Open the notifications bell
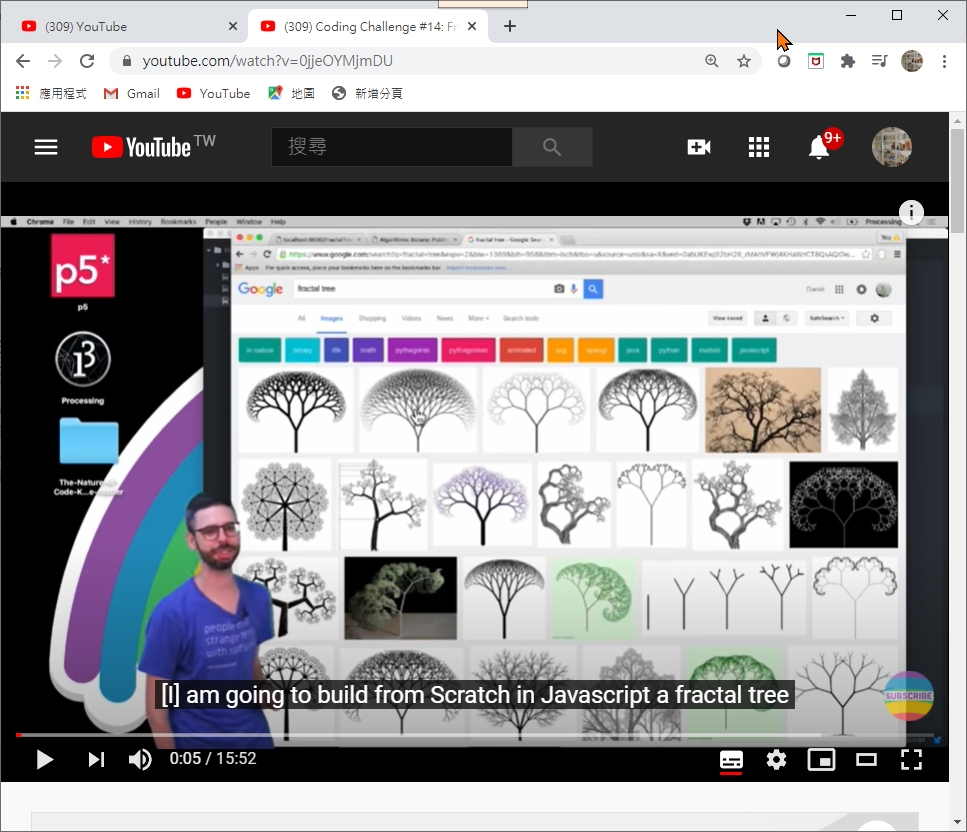The height and width of the screenshot is (832, 967). tap(819, 147)
